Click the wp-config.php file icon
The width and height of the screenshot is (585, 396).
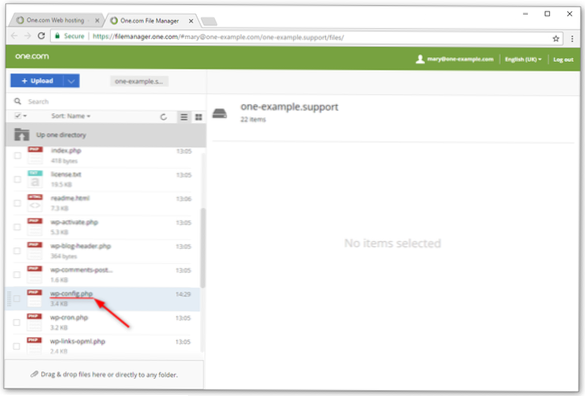point(35,298)
